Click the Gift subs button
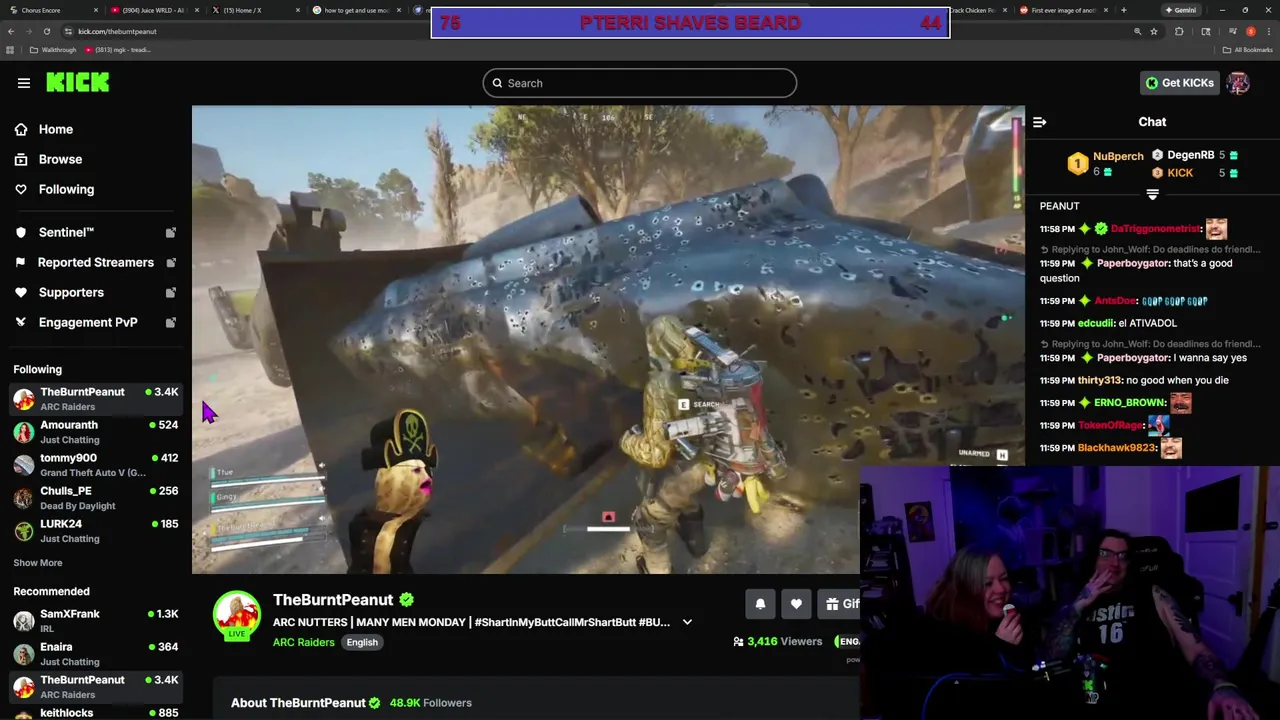The width and height of the screenshot is (1280, 720). pos(840,604)
